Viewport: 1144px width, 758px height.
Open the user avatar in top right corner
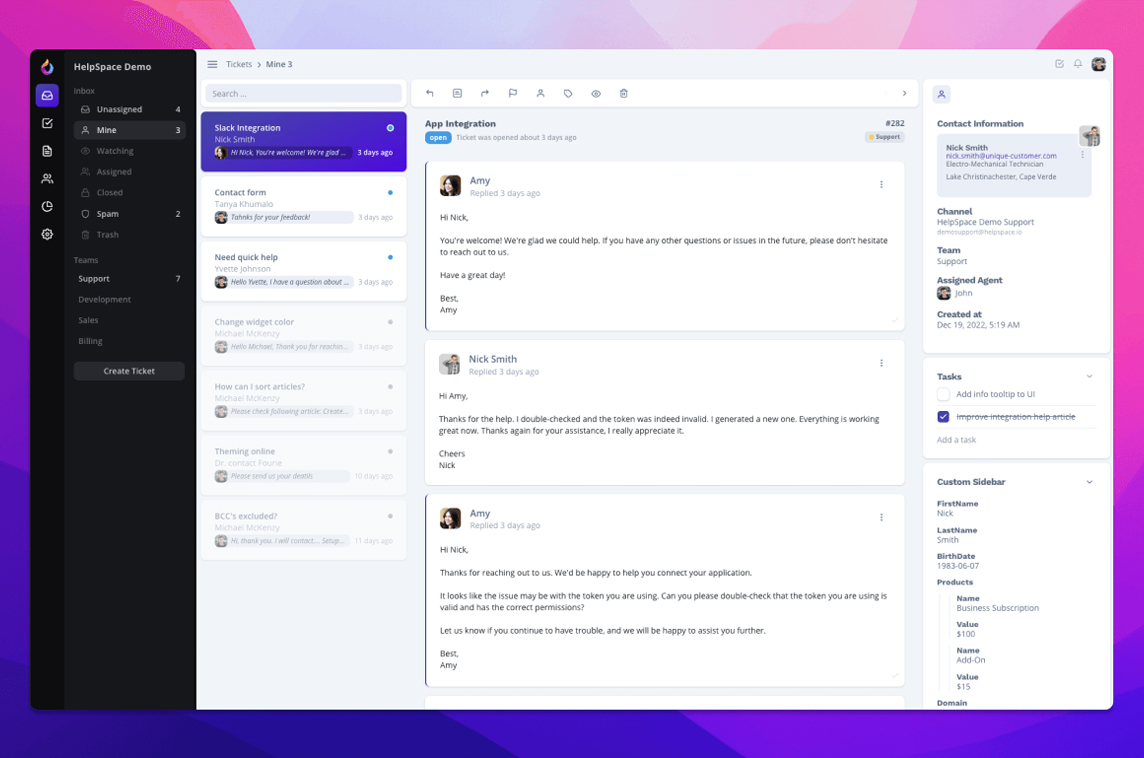coord(1099,64)
